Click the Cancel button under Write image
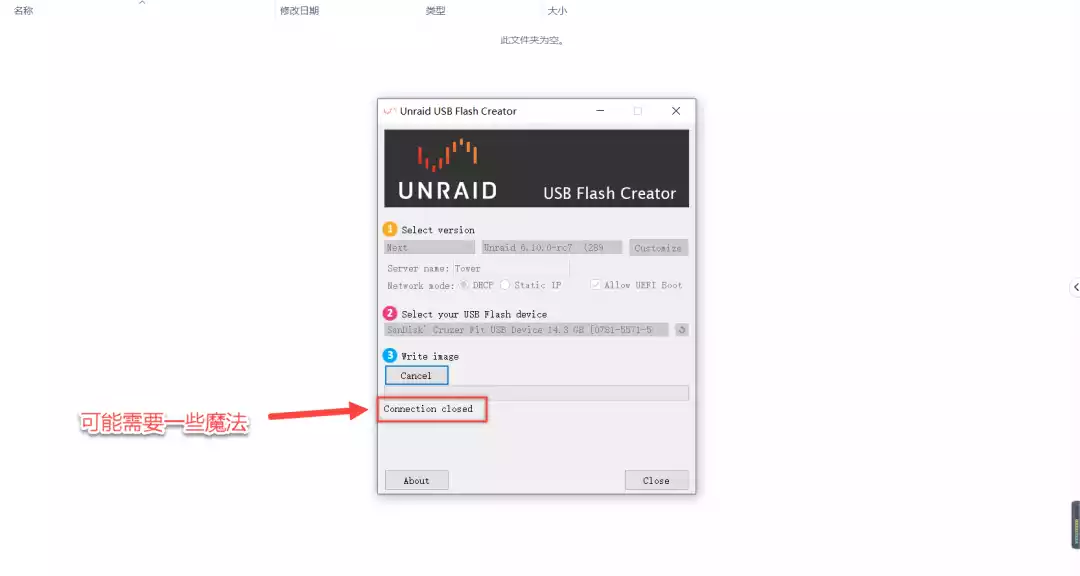This screenshot has height=576, width=1080. tap(416, 376)
